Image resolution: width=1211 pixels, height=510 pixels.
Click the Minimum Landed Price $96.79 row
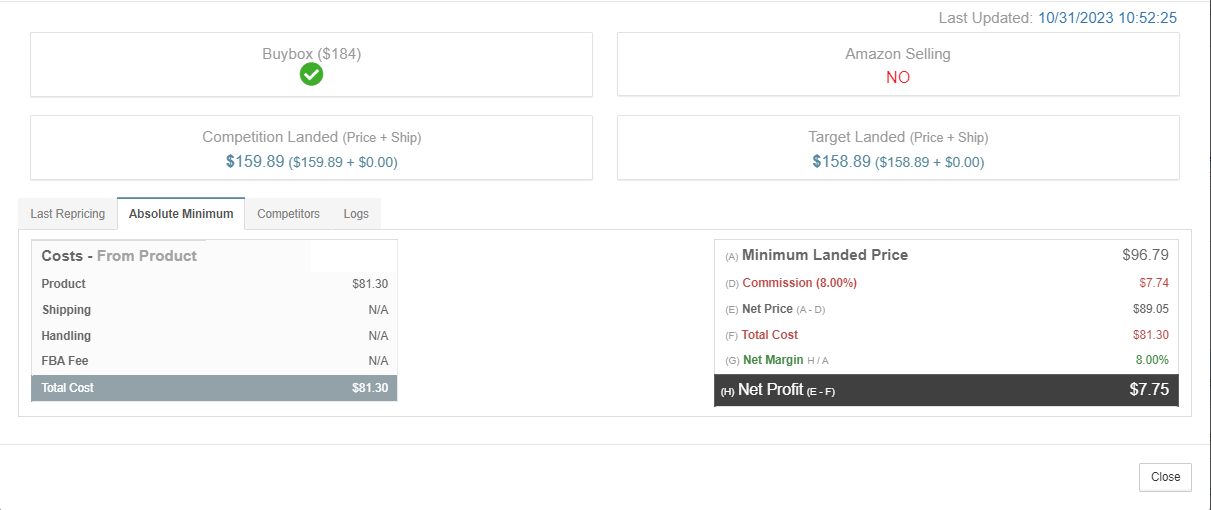946,255
